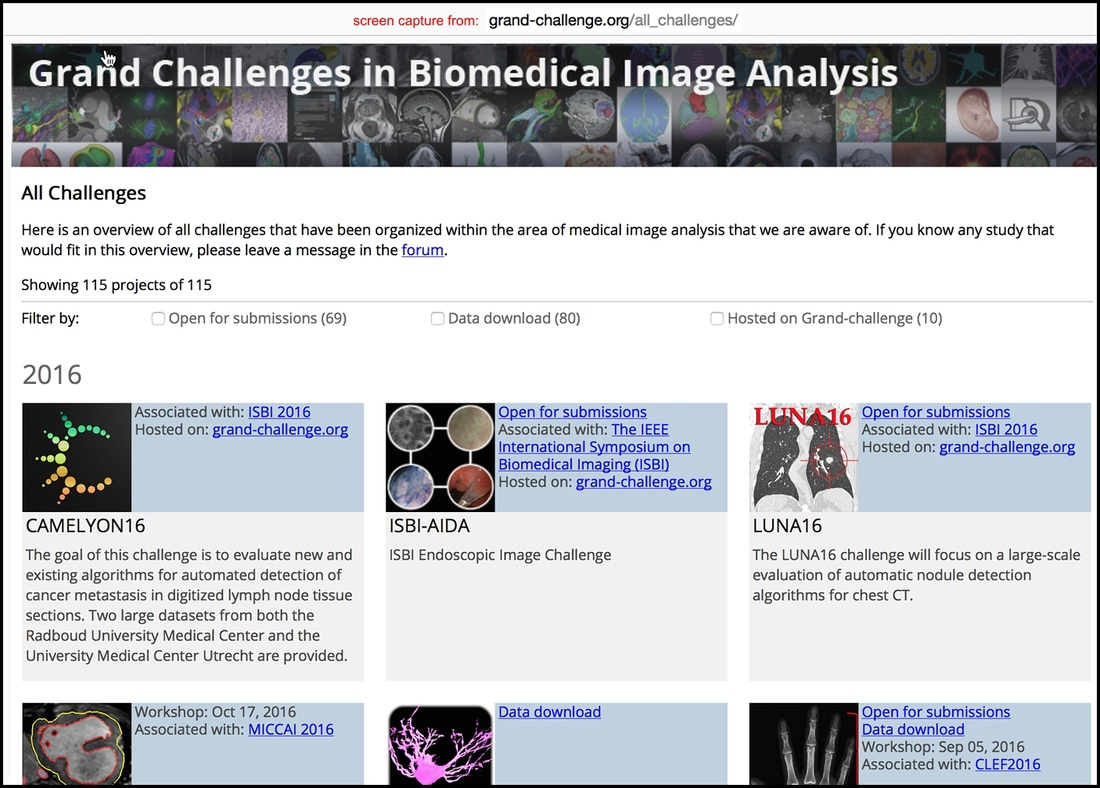Click the grand-challenge.org/all_challenges/ URL text
The image size is (1100, 788).
(x=613, y=20)
